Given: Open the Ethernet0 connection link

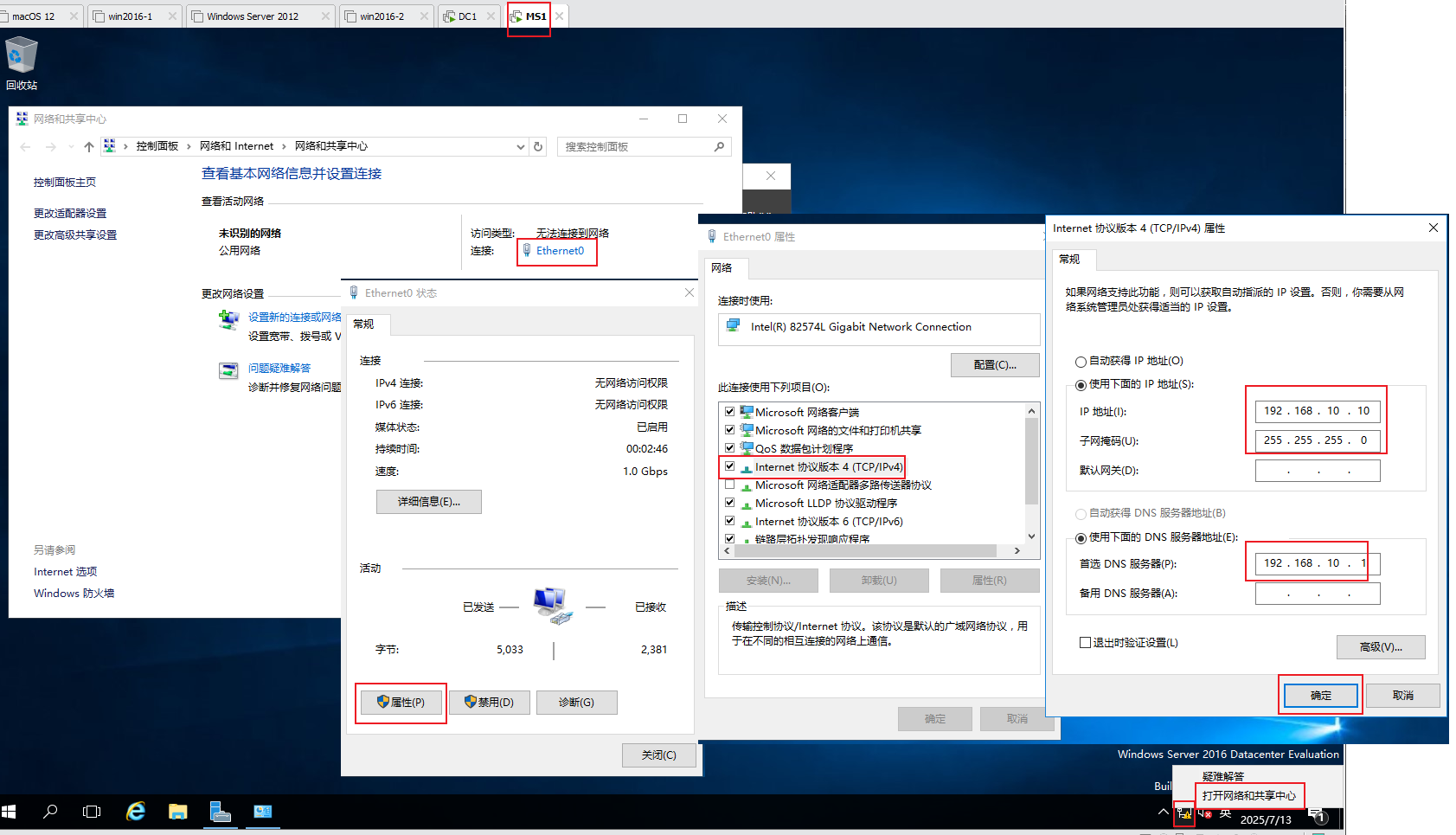Looking at the screenshot, I should point(561,251).
